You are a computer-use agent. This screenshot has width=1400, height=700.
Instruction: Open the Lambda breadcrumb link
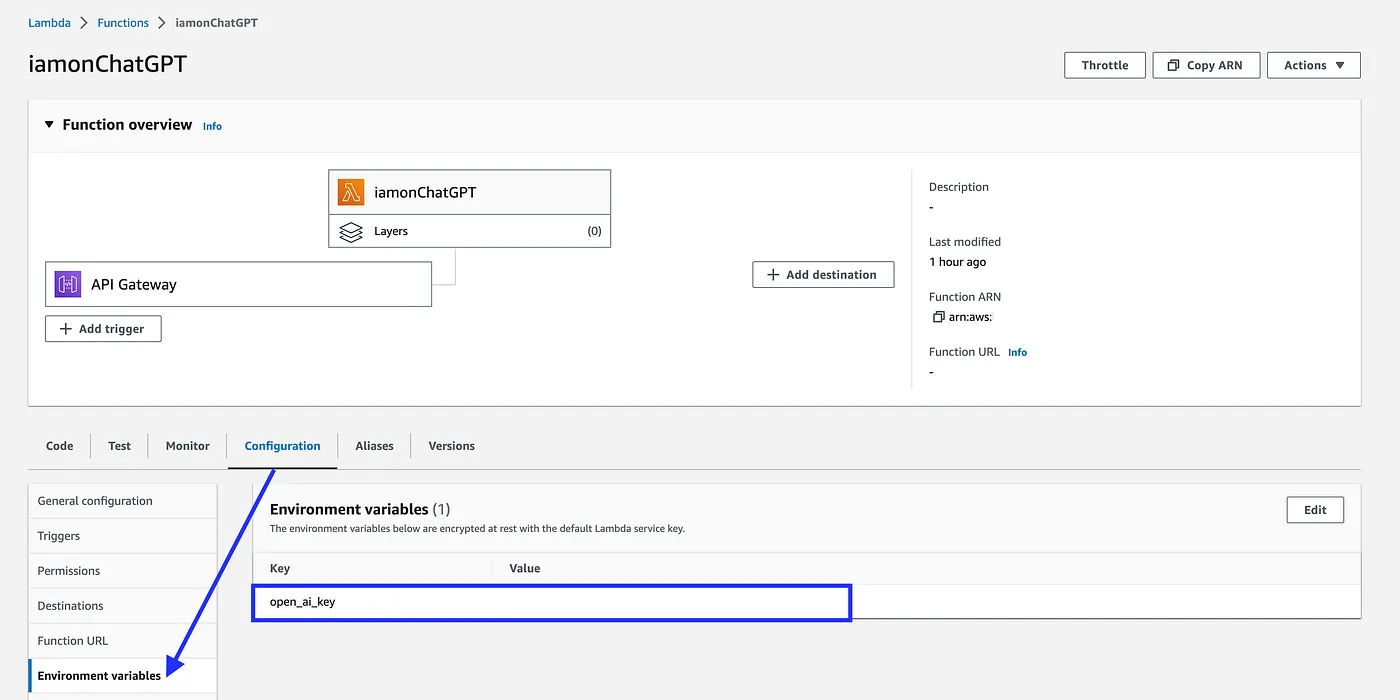[x=49, y=22]
